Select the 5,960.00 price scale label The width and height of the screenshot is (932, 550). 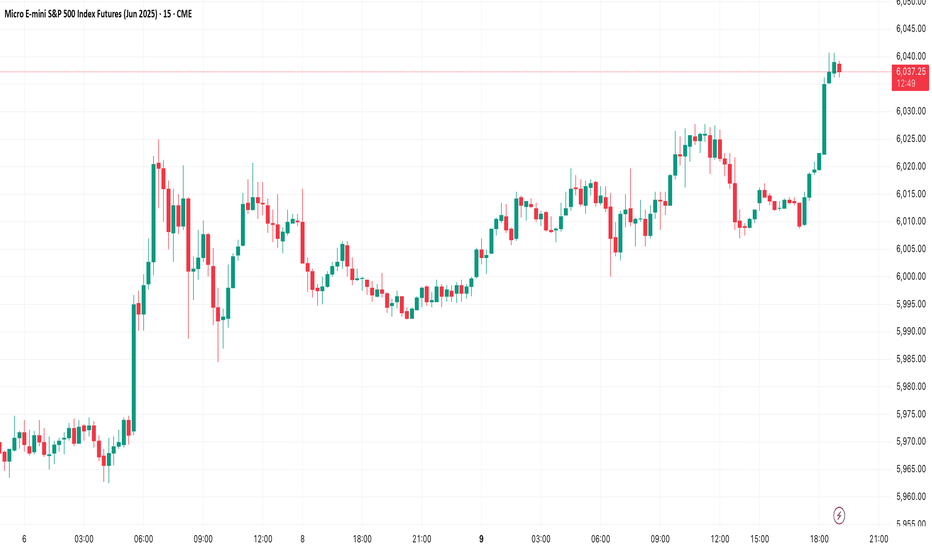(x=911, y=496)
